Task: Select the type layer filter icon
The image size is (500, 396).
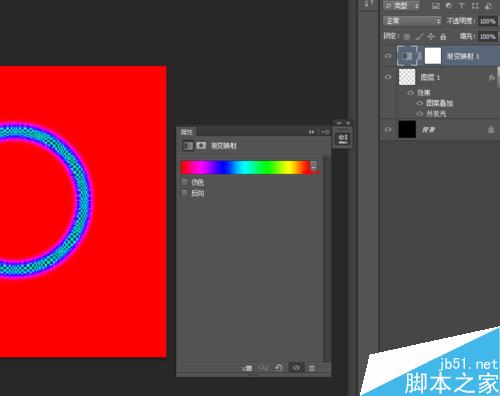Action: pos(462,6)
